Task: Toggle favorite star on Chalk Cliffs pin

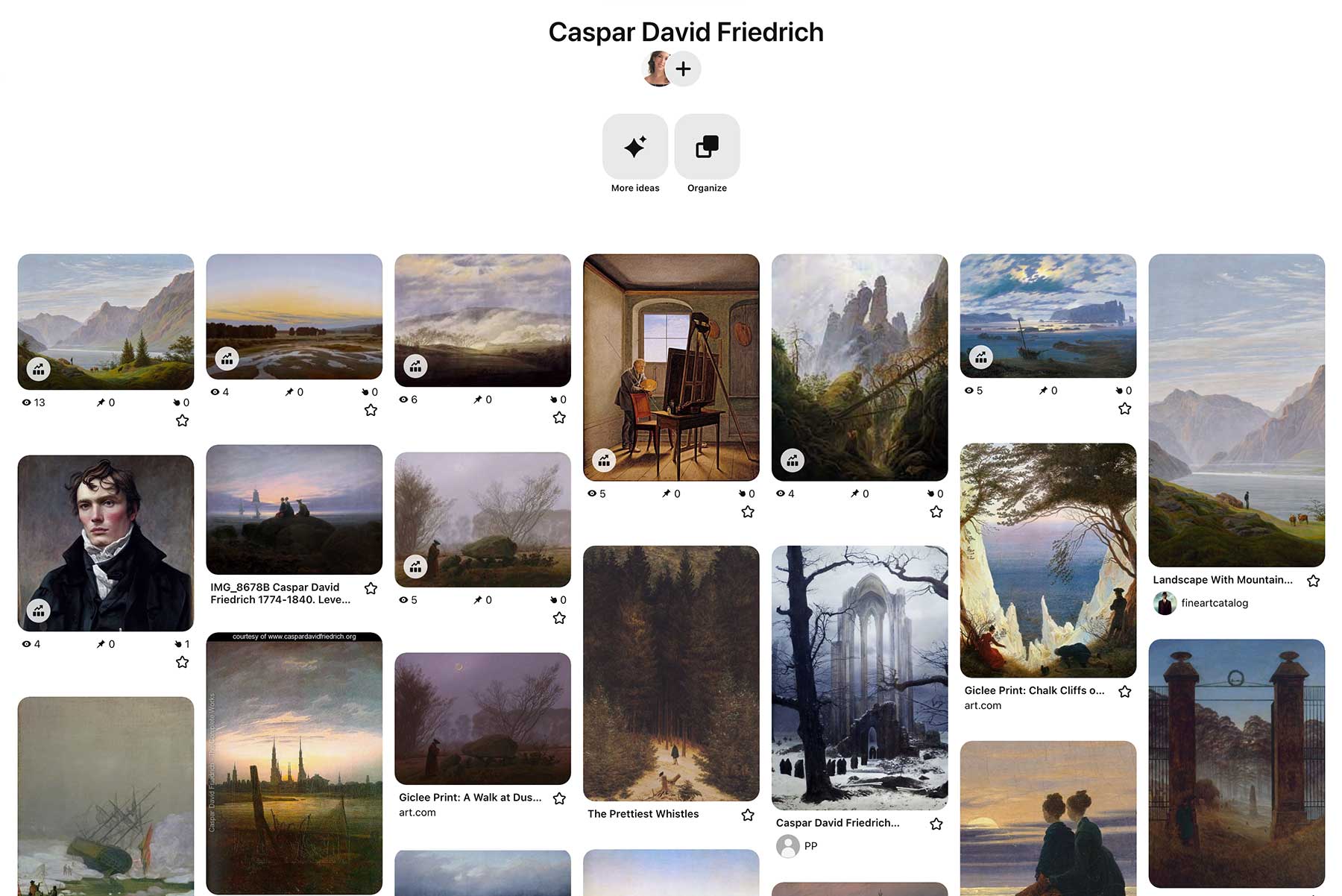Action: tap(1125, 692)
